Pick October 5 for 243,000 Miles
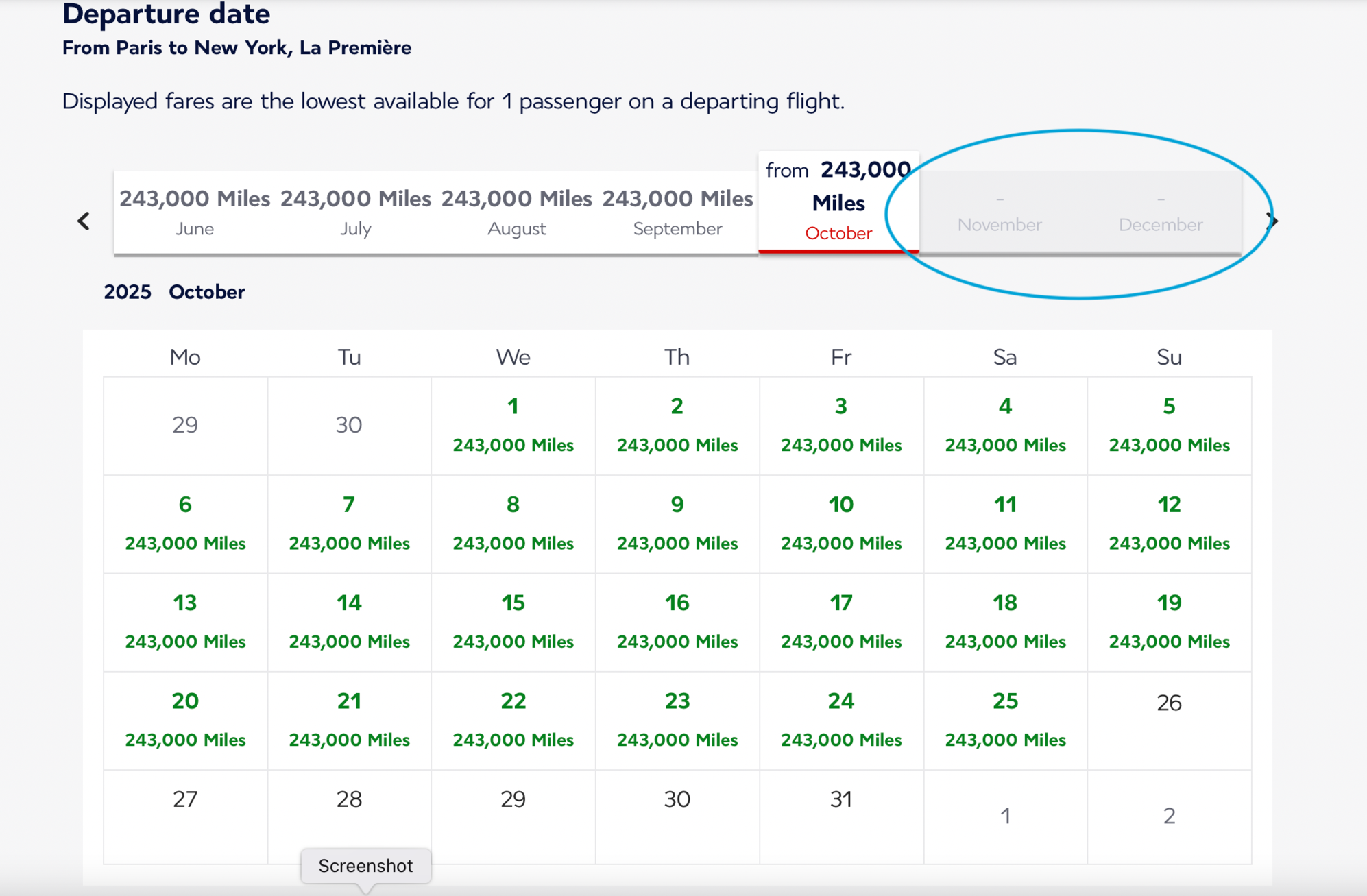This screenshot has width=1367, height=896. (x=1169, y=425)
